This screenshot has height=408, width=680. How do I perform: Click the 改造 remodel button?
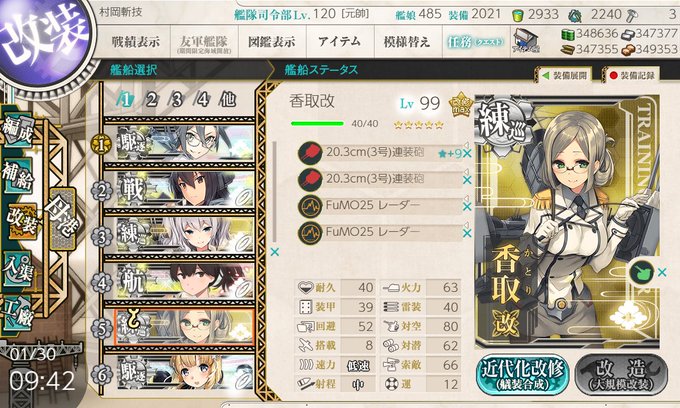(622, 375)
